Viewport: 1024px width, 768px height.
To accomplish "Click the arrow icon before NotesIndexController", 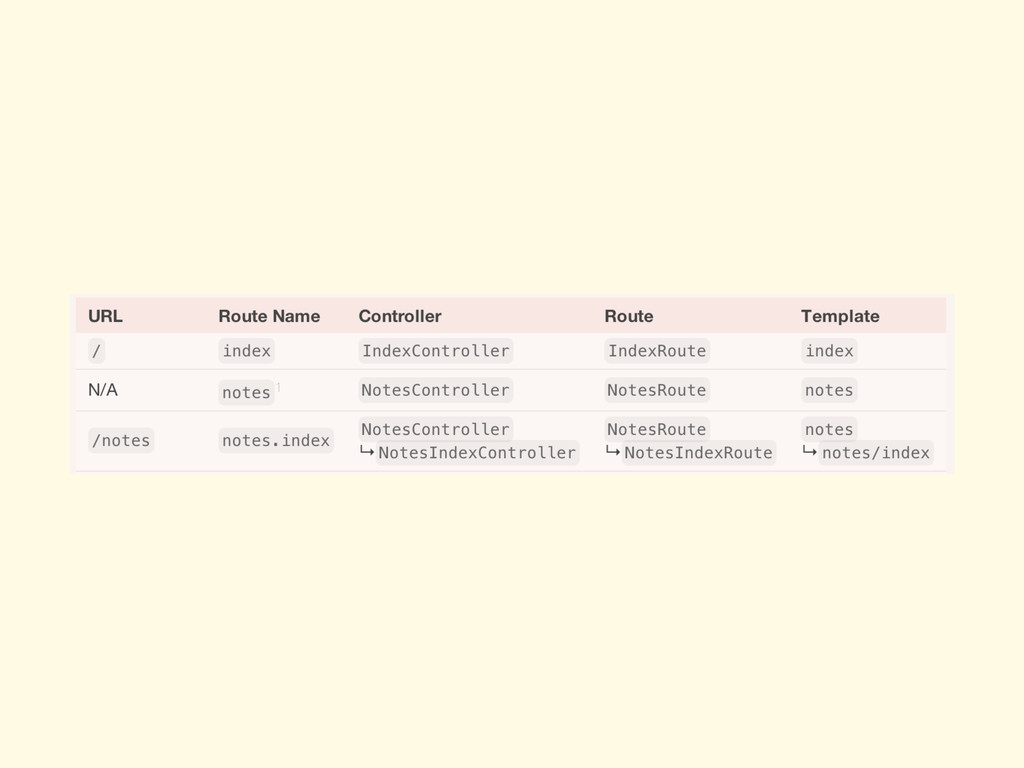I will pos(367,453).
